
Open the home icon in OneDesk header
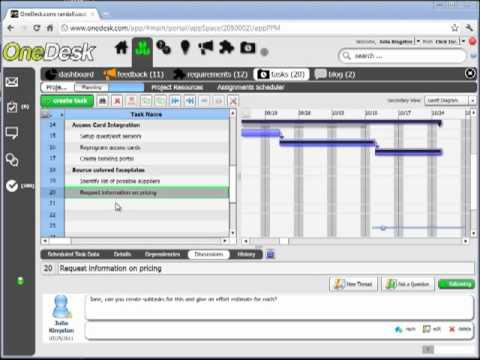(121, 48)
